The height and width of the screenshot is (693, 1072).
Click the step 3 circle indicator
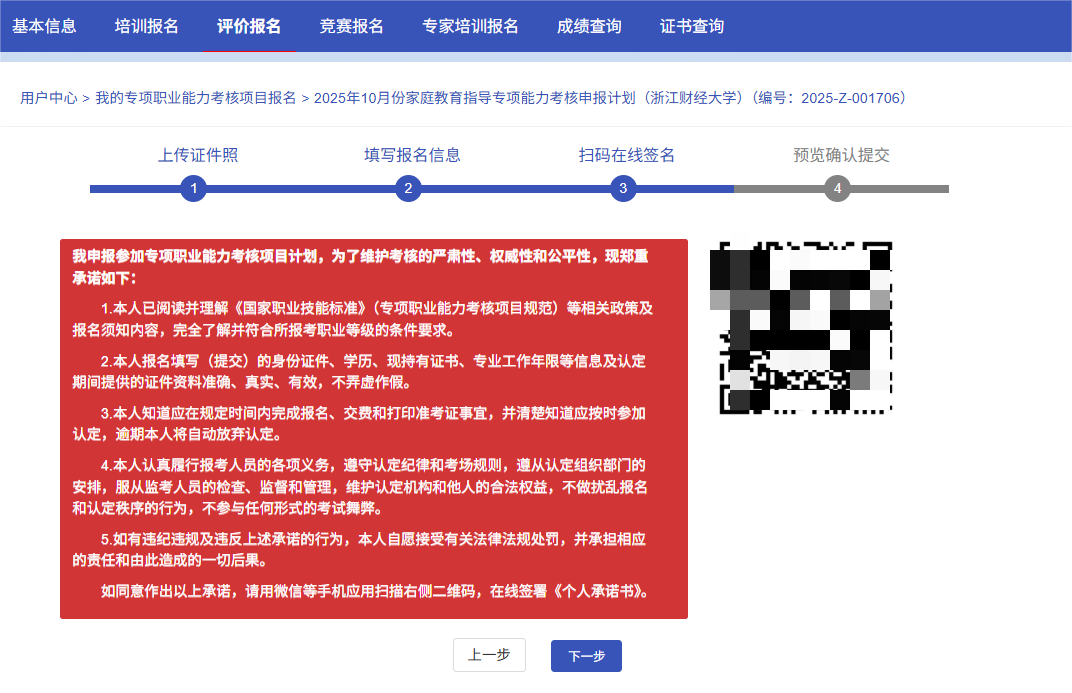coord(623,188)
